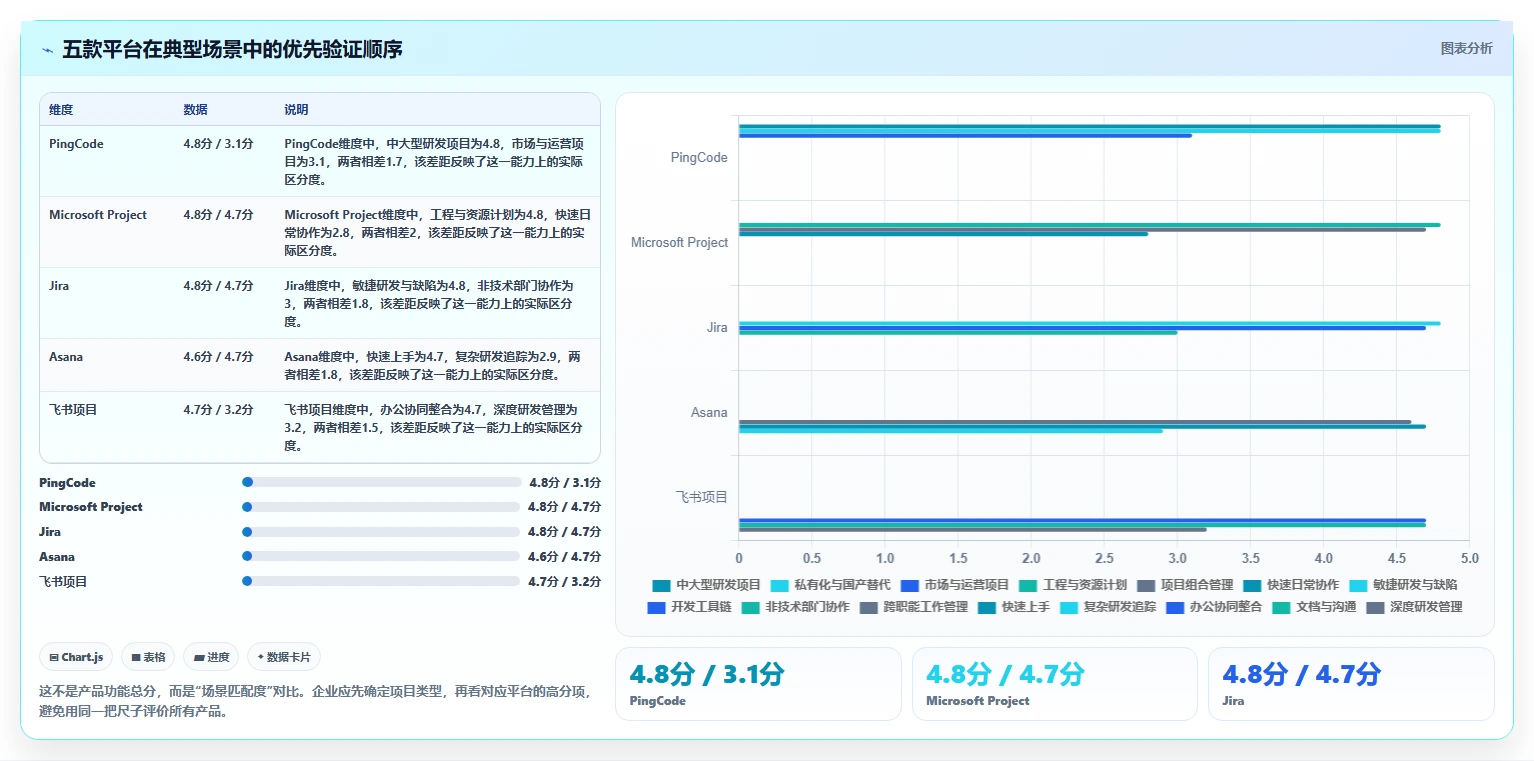Click the 深度研发管理 legend color swatch
This screenshot has width=1534, height=761.
(1374, 607)
